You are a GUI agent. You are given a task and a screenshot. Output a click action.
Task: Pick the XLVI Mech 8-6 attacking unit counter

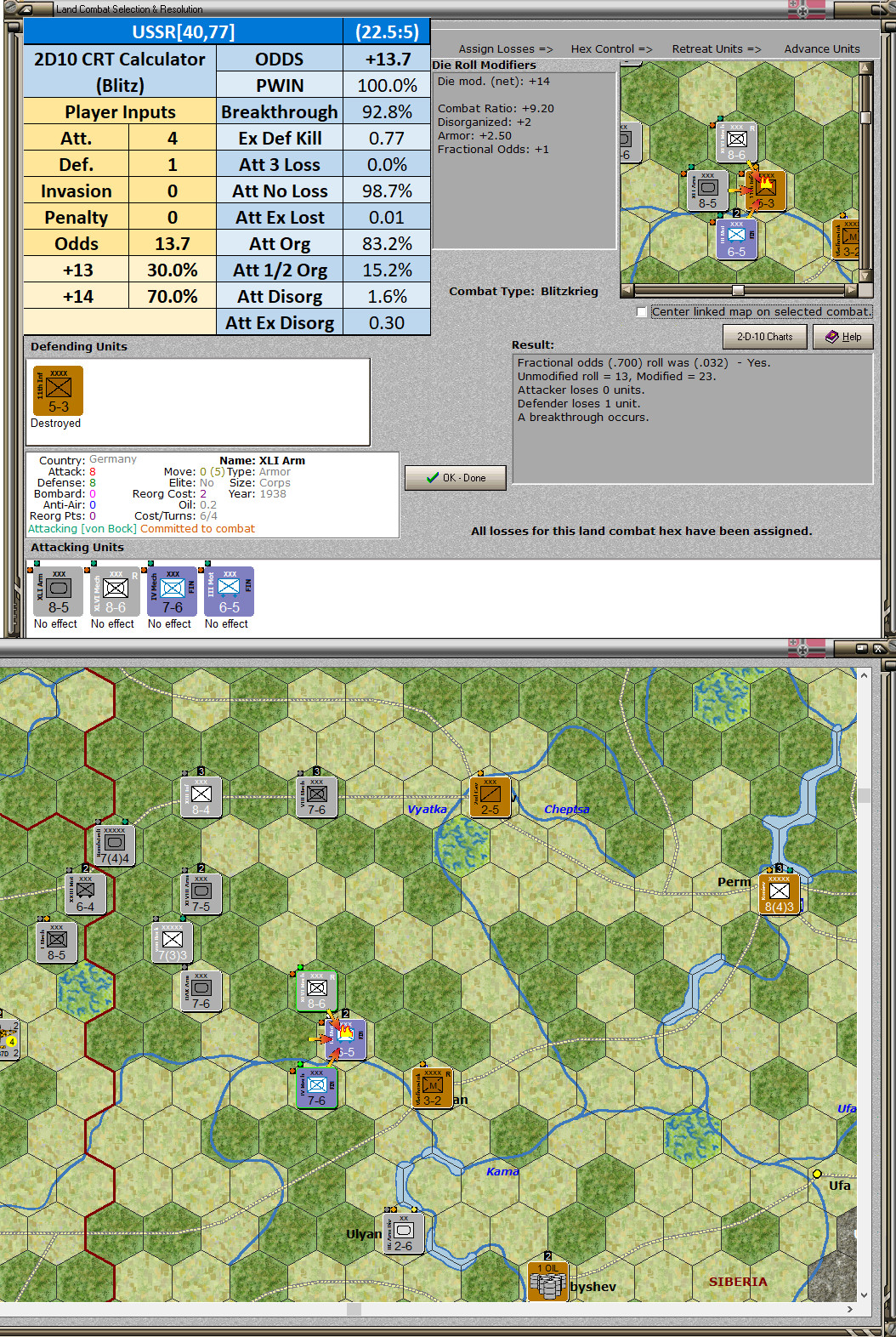tap(116, 591)
